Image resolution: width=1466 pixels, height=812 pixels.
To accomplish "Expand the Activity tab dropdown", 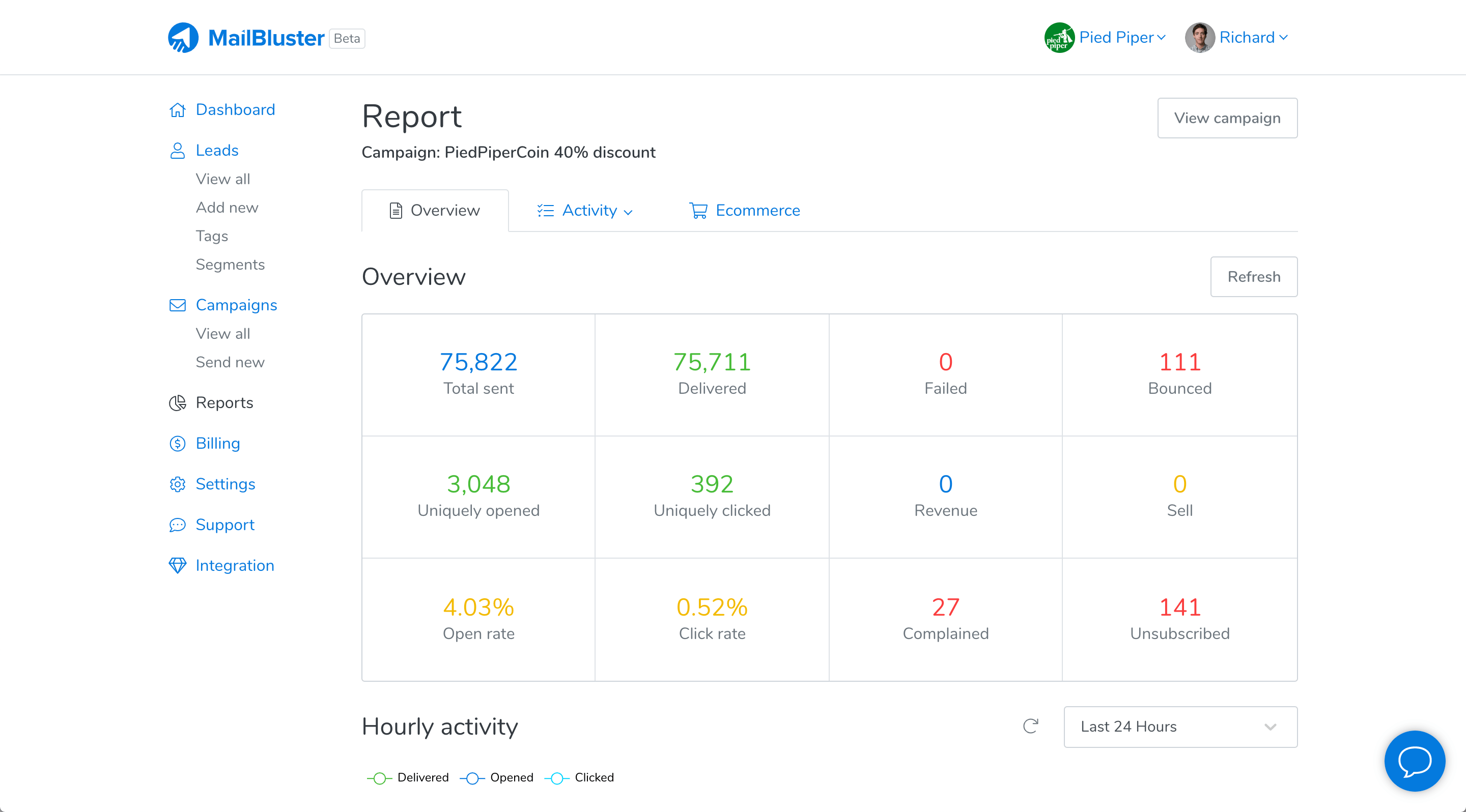I will tap(585, 211).
